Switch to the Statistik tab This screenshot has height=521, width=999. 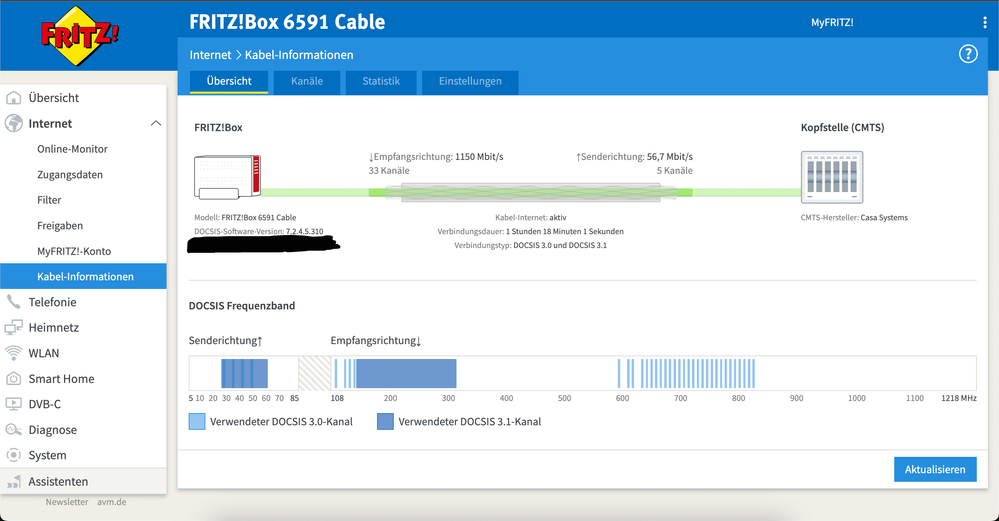click(x=381, y=82)
